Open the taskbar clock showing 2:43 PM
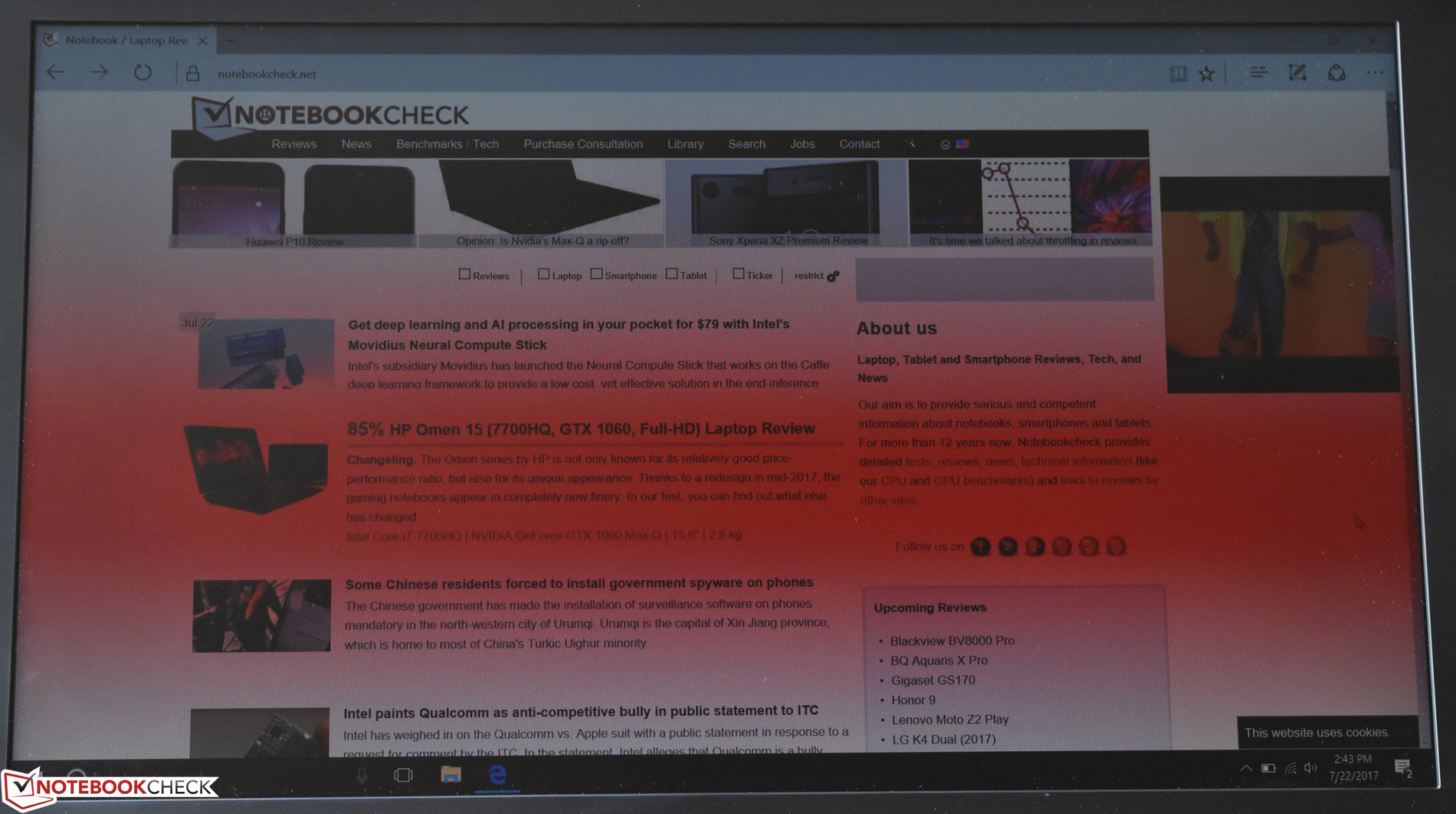Screen dimensions: 1456x814 click(x=1353, y=767)
